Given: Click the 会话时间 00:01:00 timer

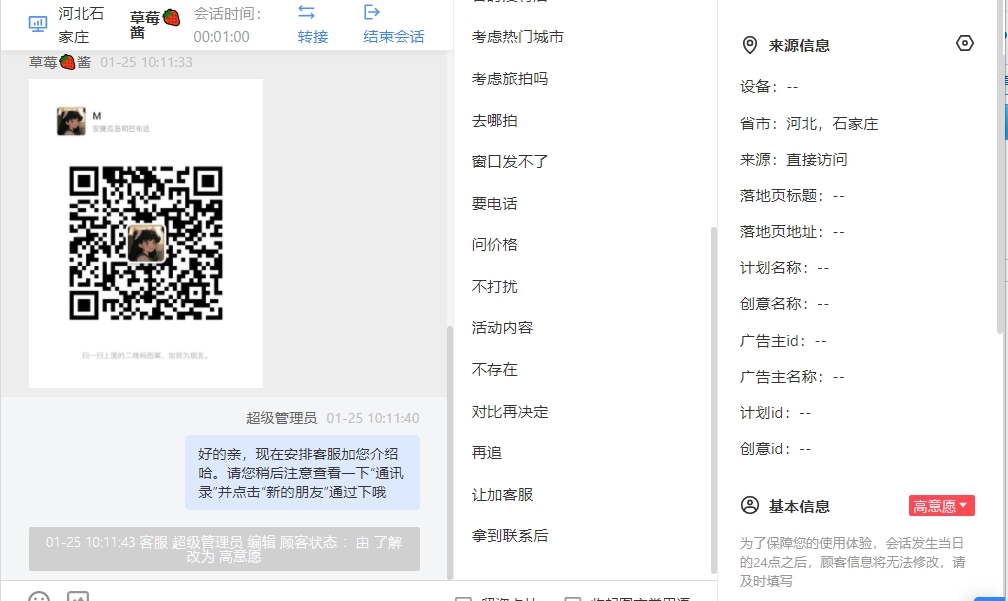Looking at the screenshot, I should pos(228,24).
